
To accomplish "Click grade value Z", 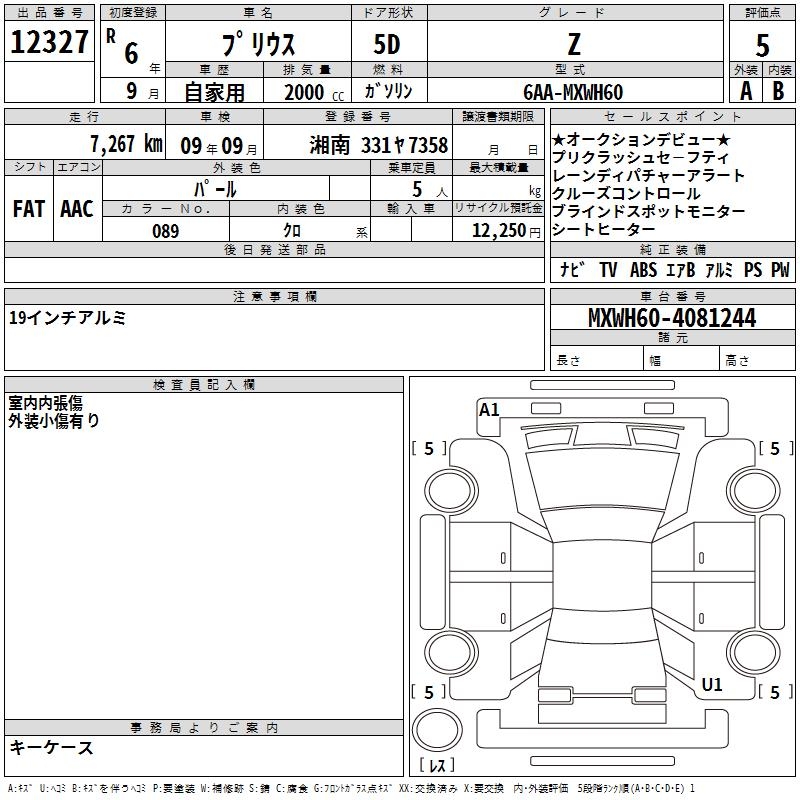I will tap(574, 44).
